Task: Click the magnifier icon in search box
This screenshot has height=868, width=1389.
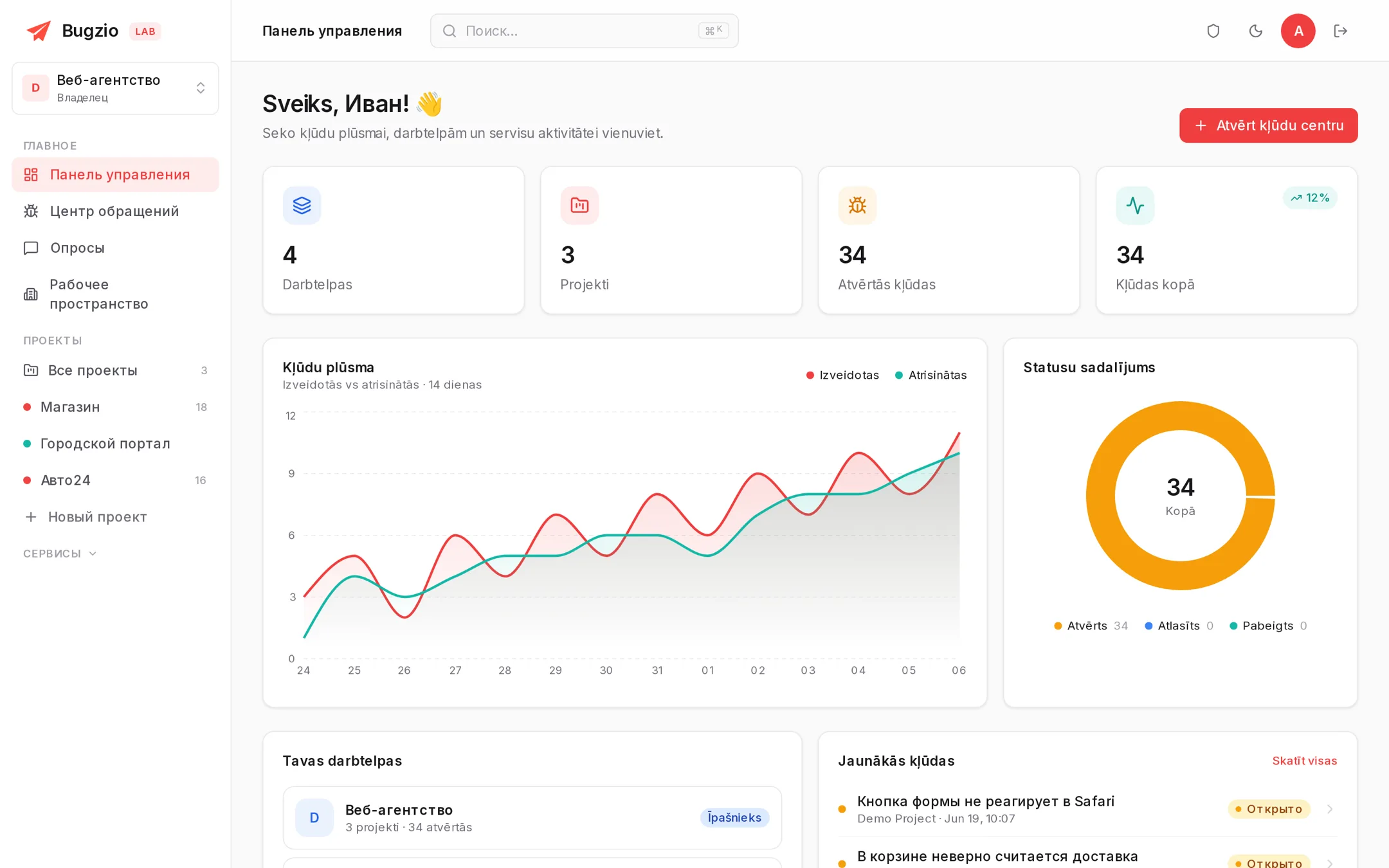Action: [x=449, y=31]
